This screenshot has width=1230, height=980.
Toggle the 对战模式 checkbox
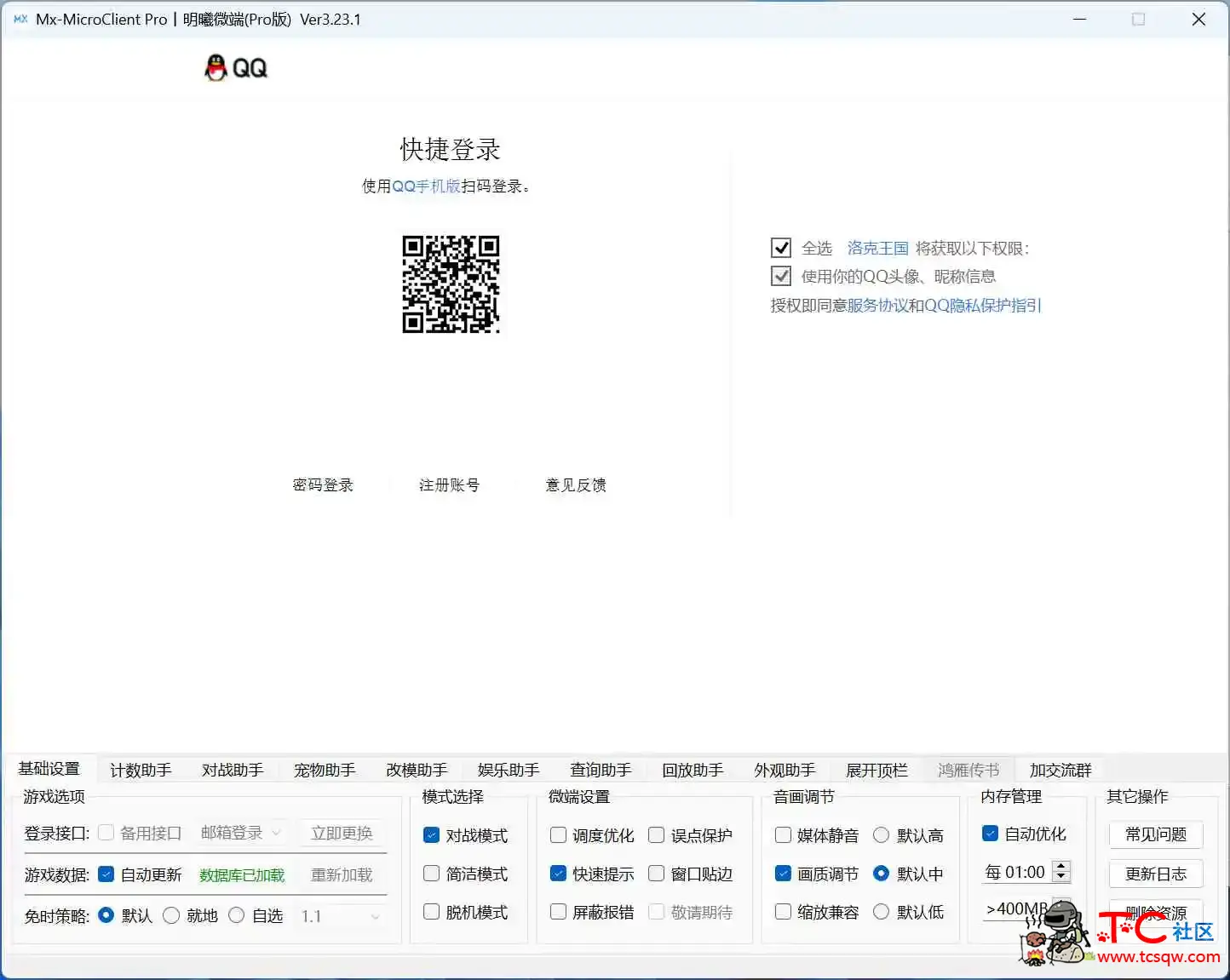tap(432, 835)
